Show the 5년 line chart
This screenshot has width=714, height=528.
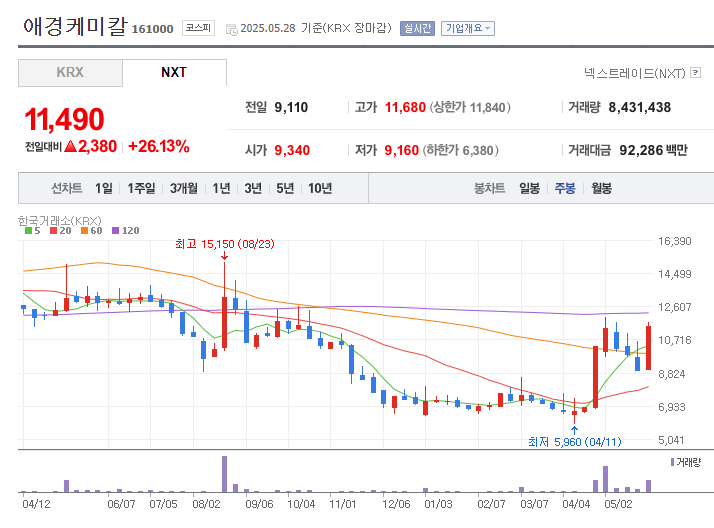point(285,188)
